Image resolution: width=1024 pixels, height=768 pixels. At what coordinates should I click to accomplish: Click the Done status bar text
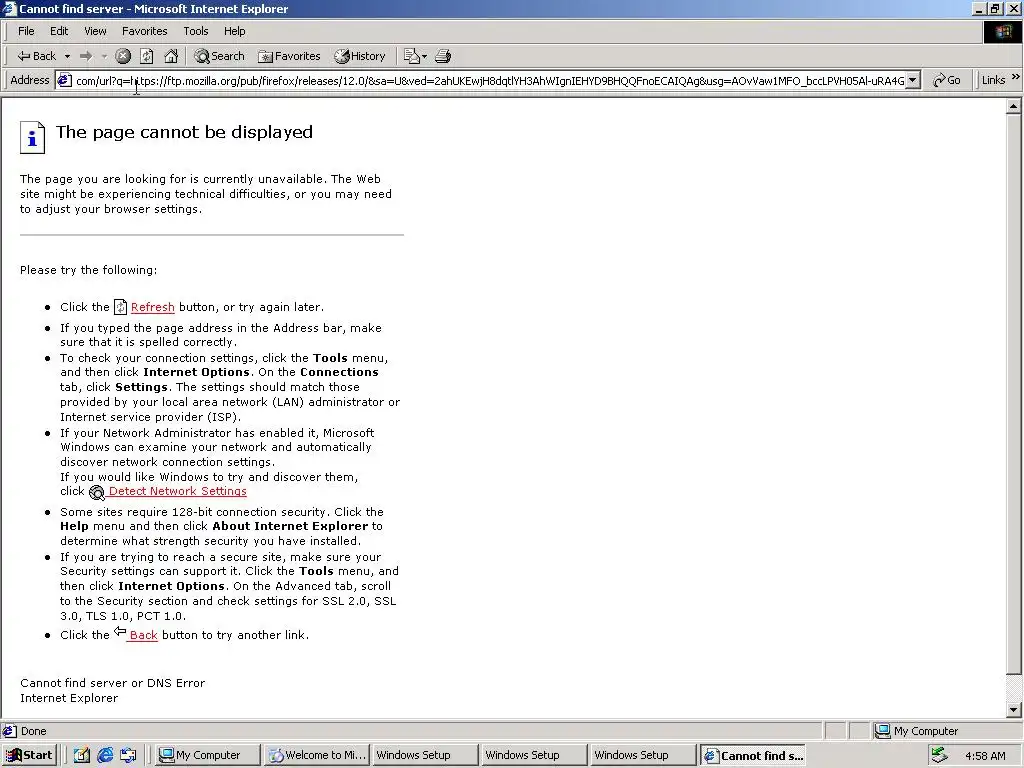click(x=33, y=731)
